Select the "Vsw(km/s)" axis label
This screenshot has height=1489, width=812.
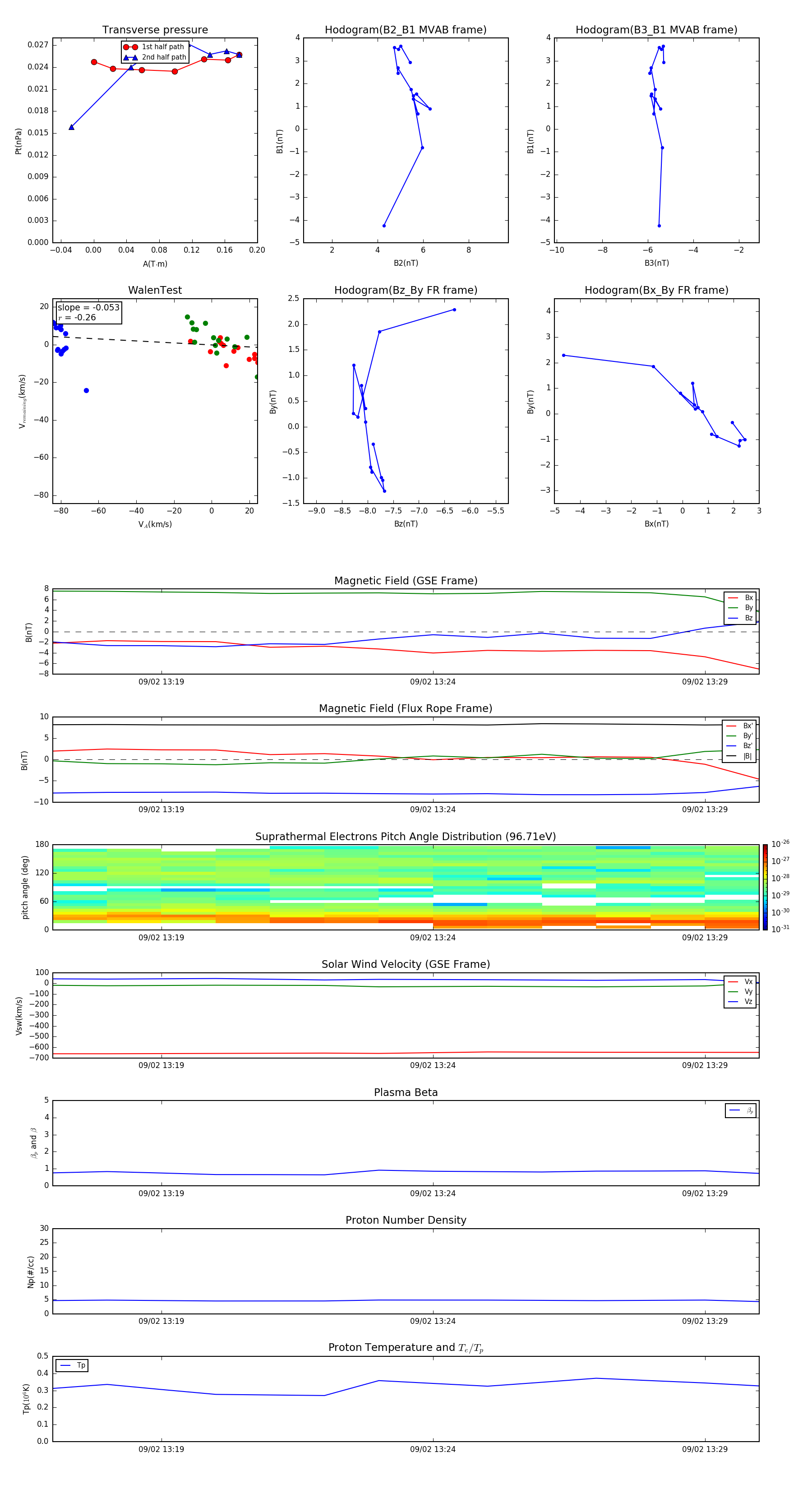click(x=18, y=1016)
